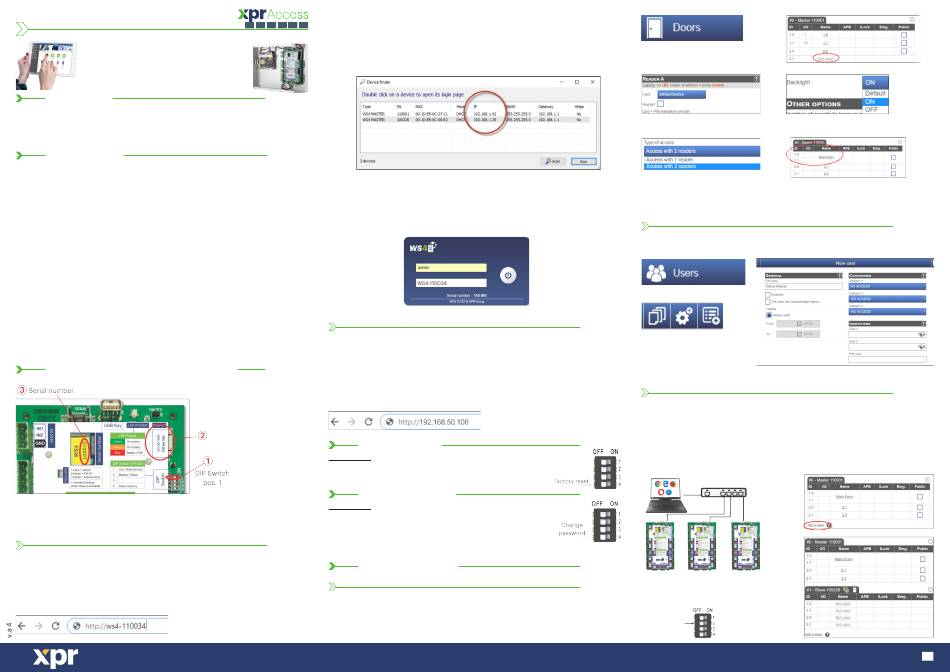Click the New user title bar
950x672 pixels.
coord(845,263)
